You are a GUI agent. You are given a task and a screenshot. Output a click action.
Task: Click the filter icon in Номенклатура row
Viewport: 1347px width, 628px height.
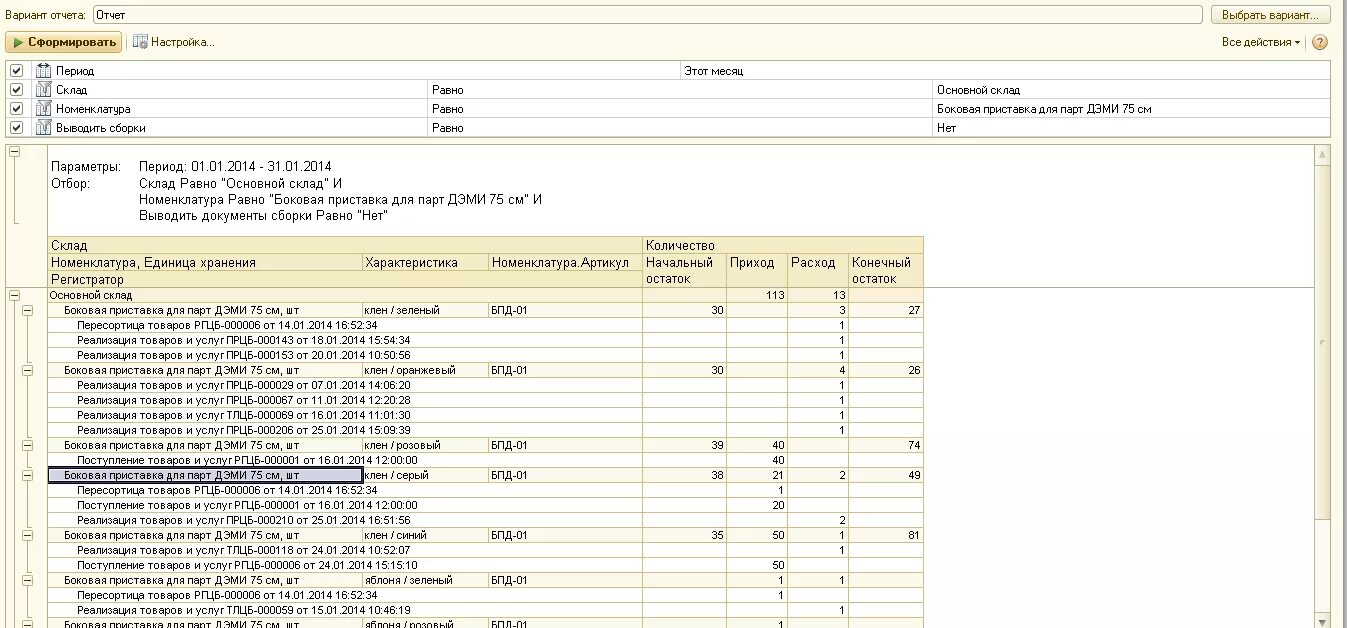click(43, 109)
